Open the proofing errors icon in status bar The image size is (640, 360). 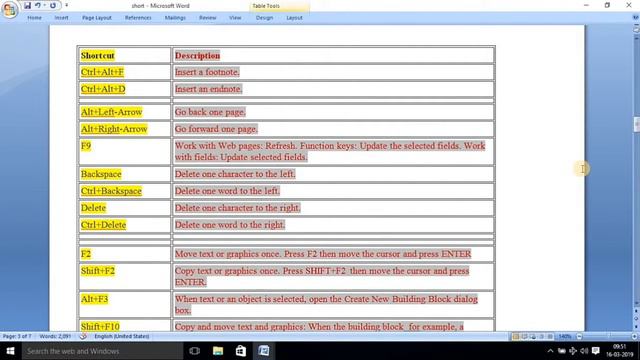coord(83,336)
